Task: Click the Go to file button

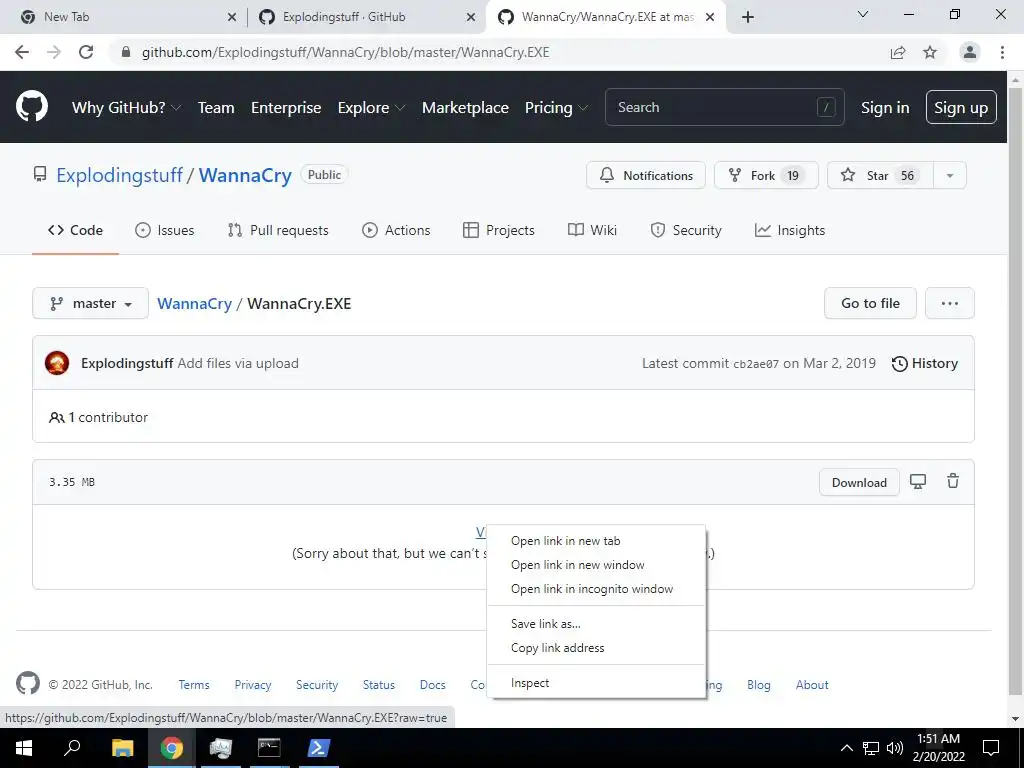Action: coord(870,303)
